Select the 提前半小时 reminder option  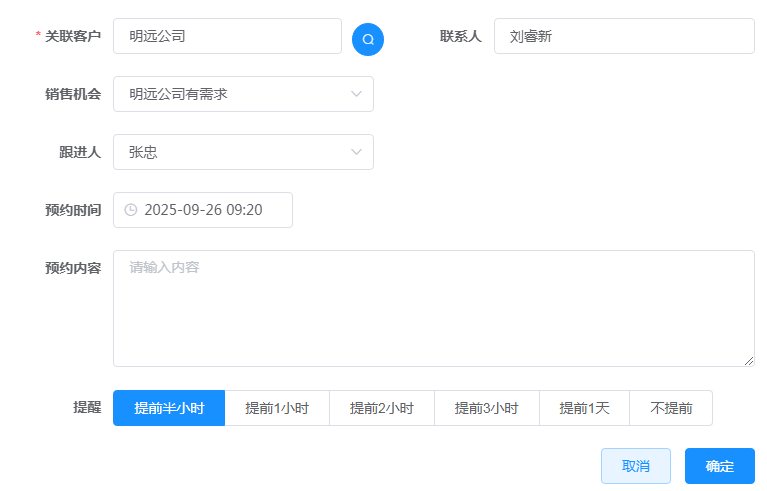(x=169, y=408)
